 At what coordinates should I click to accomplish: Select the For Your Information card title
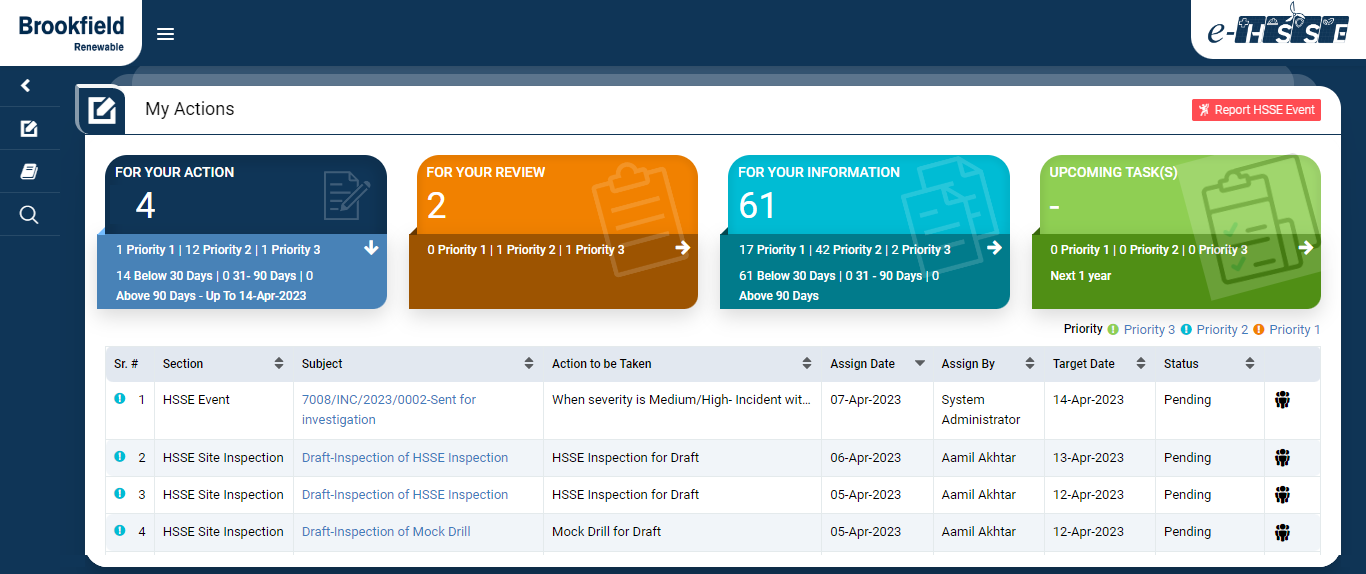pyautogui.click(x=819, y=172)
